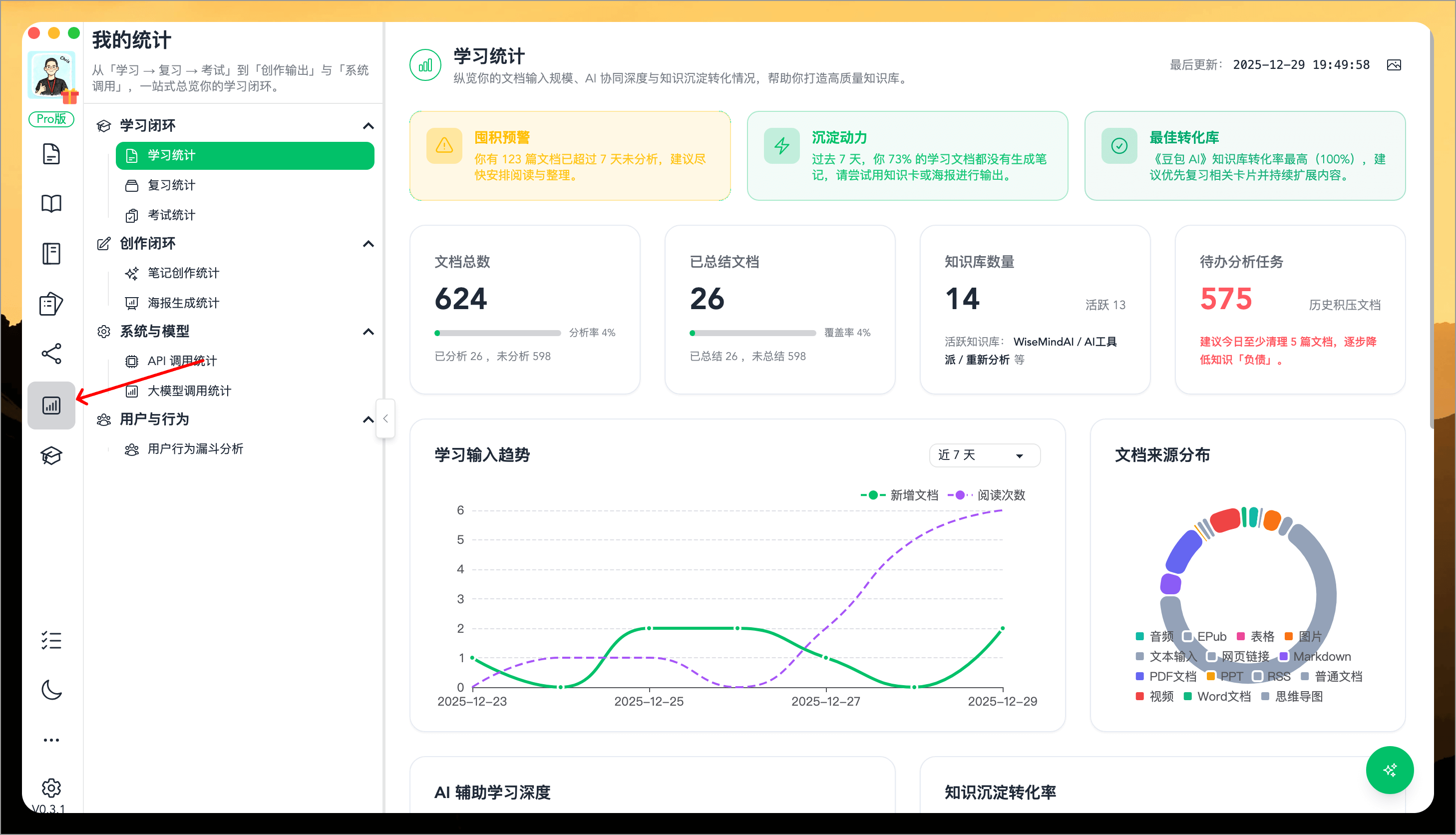Open the documents icon in the sidebar
The width and height of the screenshot is (1456, 835).
51,153
